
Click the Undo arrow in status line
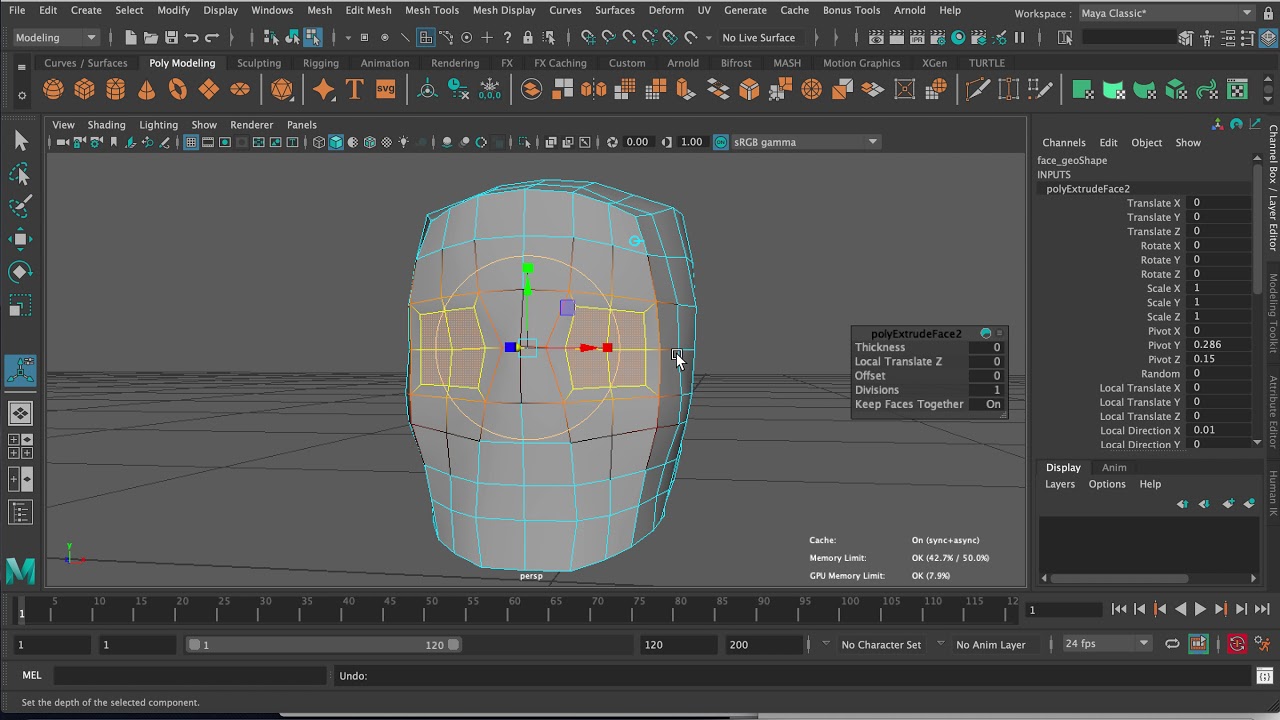pos(192,38)
